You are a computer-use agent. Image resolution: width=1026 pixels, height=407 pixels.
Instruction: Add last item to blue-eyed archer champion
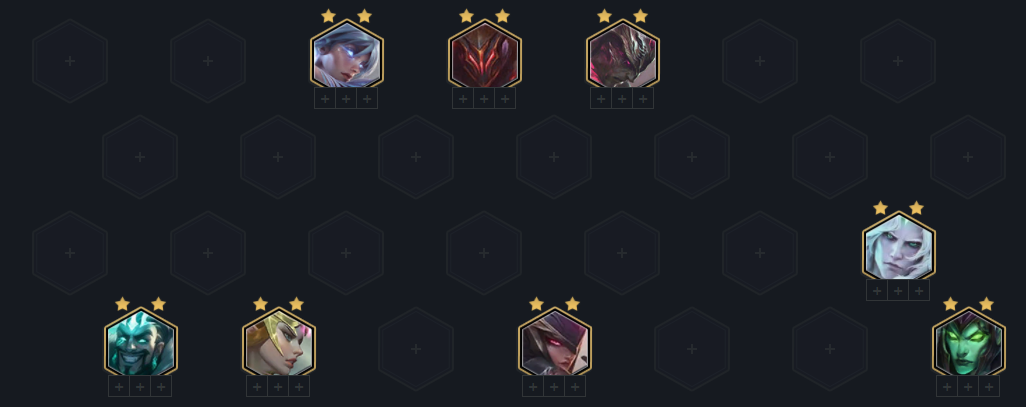pyautogui.click(x=367, y=99)
